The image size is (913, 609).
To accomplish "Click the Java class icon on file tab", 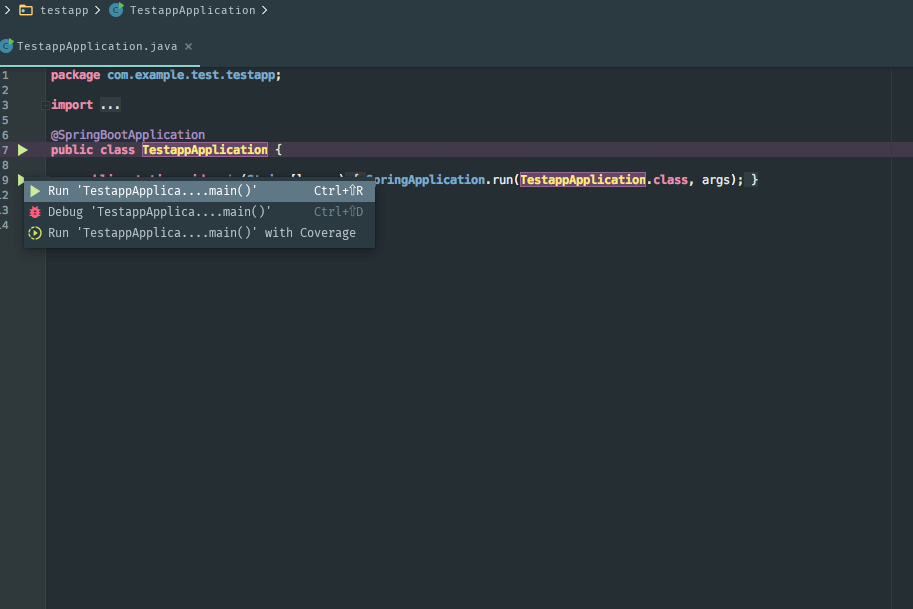I will click(x=7, y=46).
